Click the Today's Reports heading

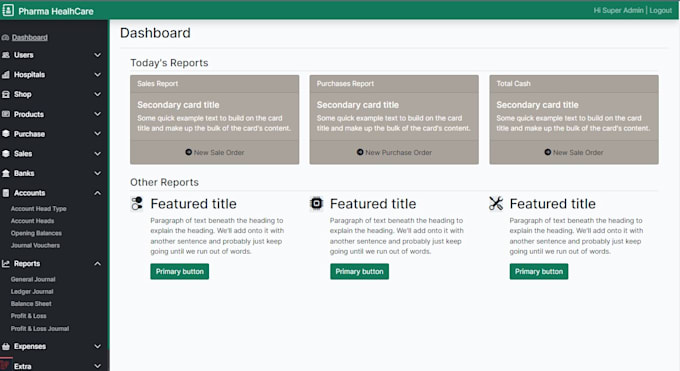tap(169, 63)
